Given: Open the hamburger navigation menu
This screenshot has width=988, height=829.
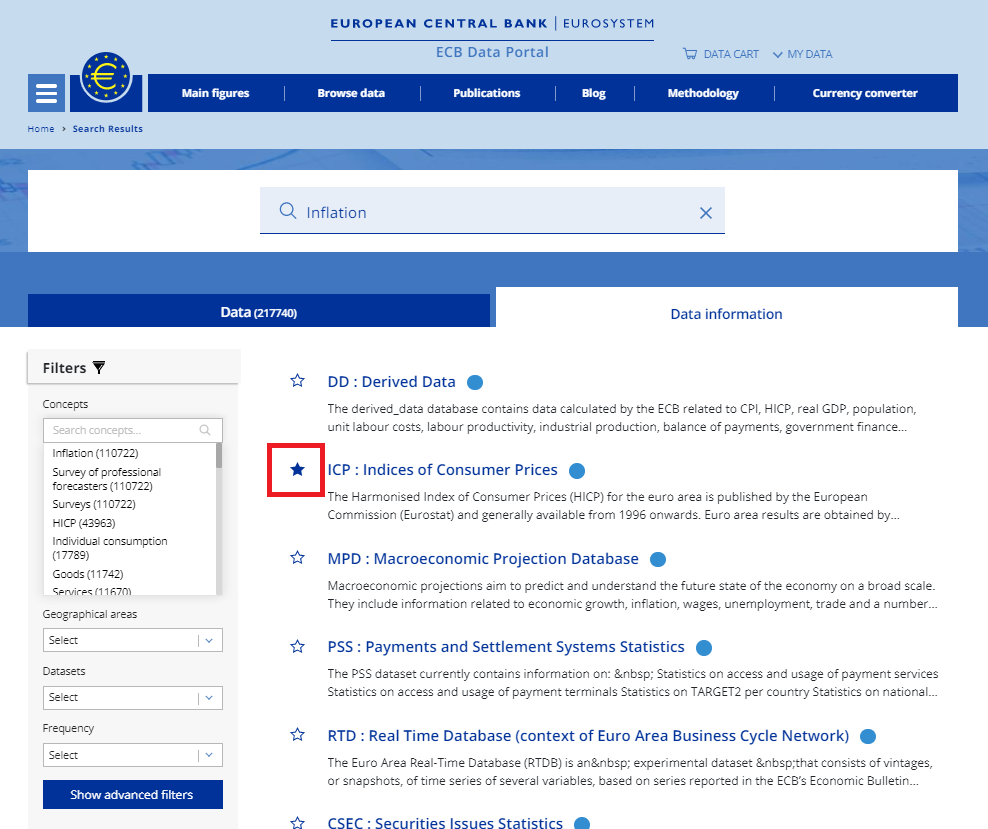Looking at the screenshot, I should [46, 93].
